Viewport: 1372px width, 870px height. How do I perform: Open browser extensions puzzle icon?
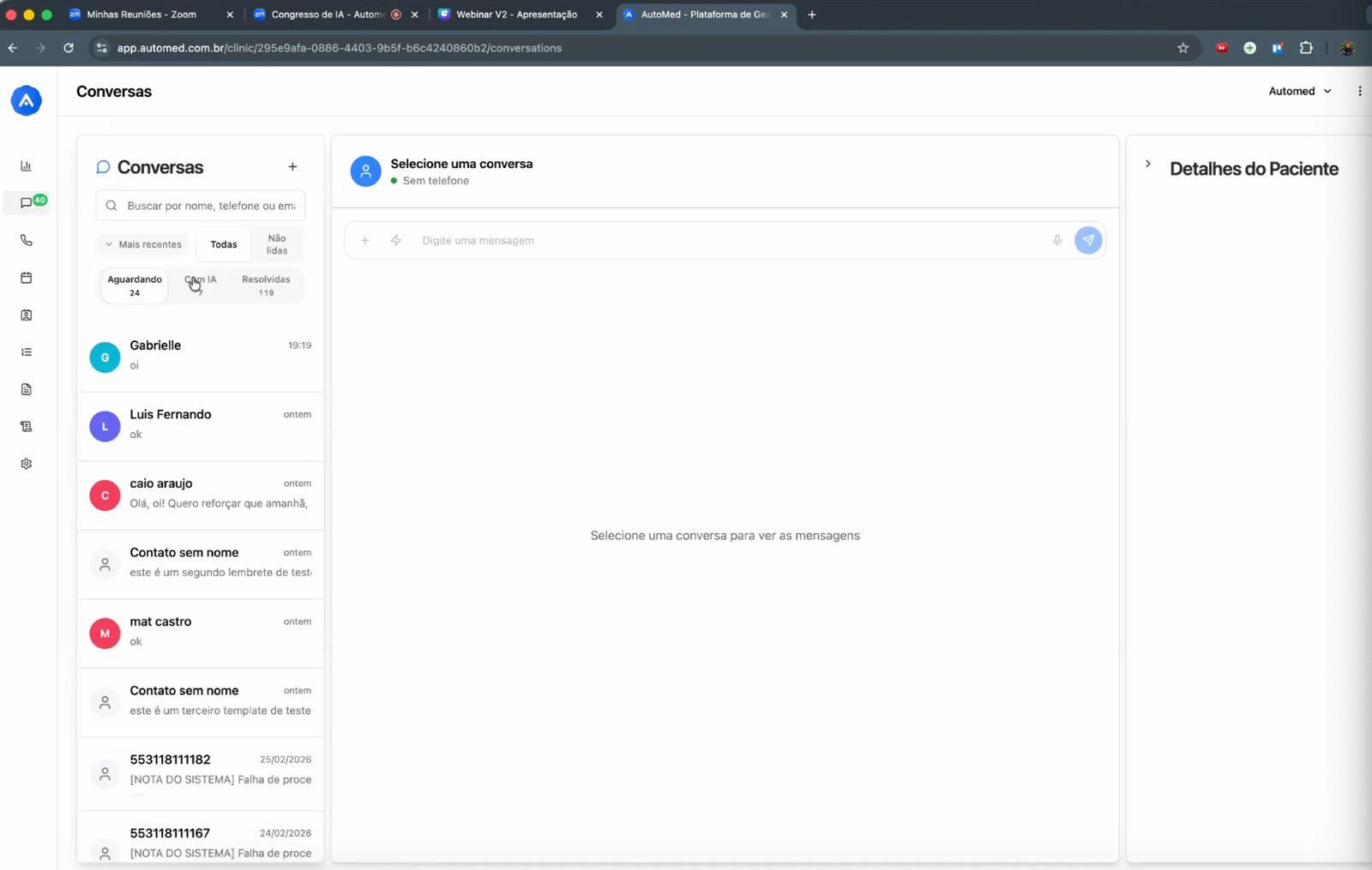[1306, 48]
